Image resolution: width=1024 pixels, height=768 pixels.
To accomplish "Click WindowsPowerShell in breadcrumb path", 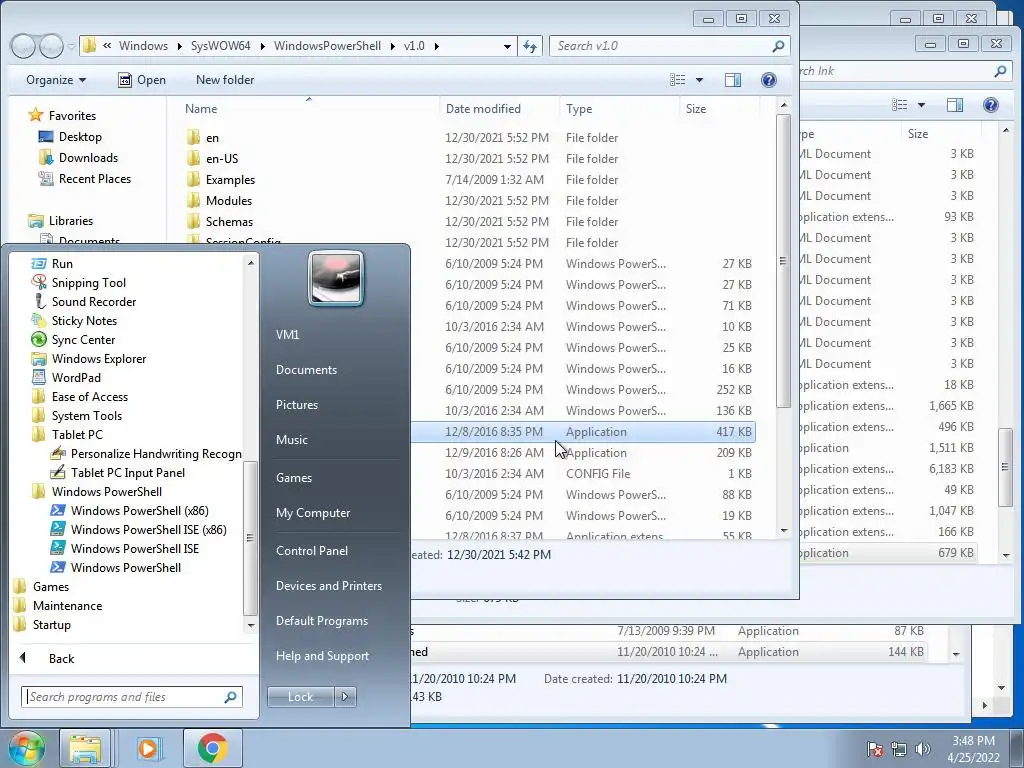I will tap(327, 46).
